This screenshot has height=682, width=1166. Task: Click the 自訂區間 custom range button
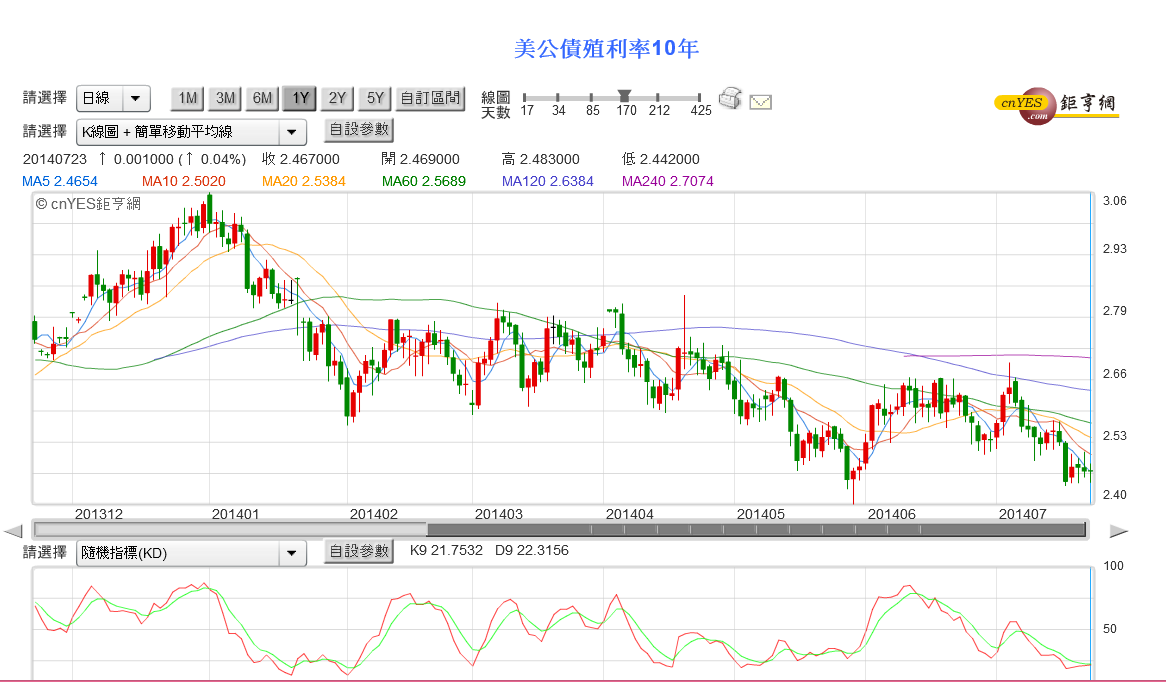click(430, 98)
